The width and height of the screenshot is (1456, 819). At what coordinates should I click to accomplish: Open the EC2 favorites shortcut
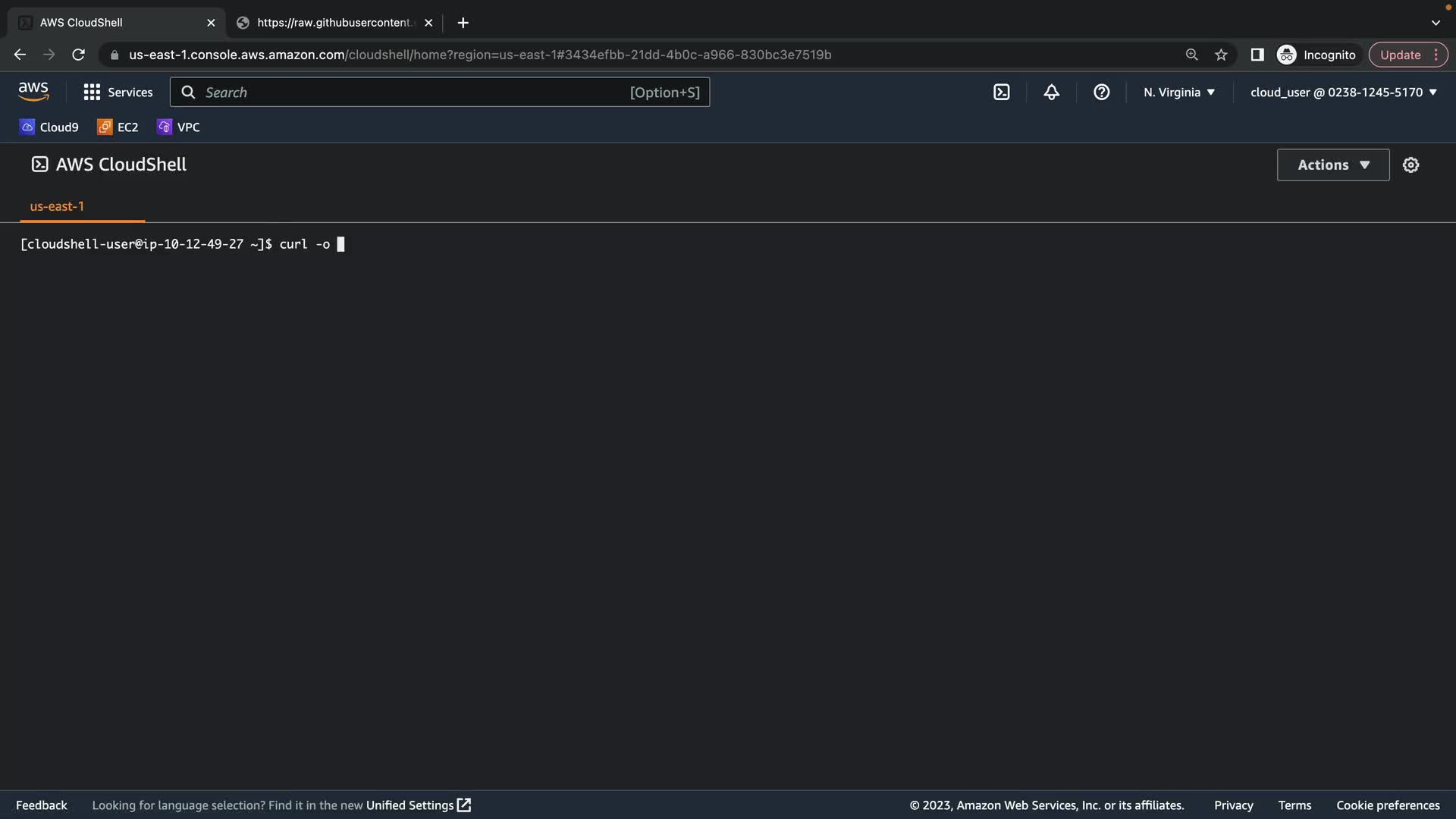pyautogui.click(x=118, y=127)
